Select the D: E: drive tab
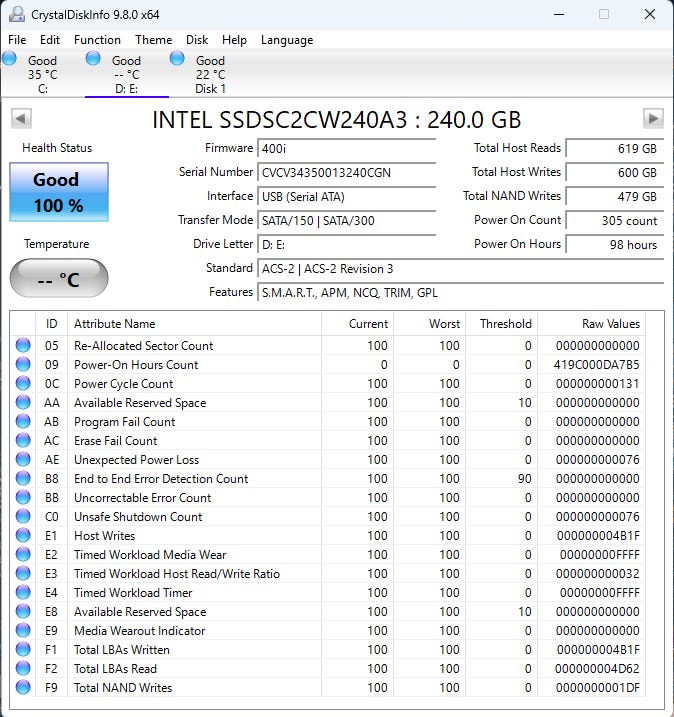This screenshot has height=717, width=674. 127,74
